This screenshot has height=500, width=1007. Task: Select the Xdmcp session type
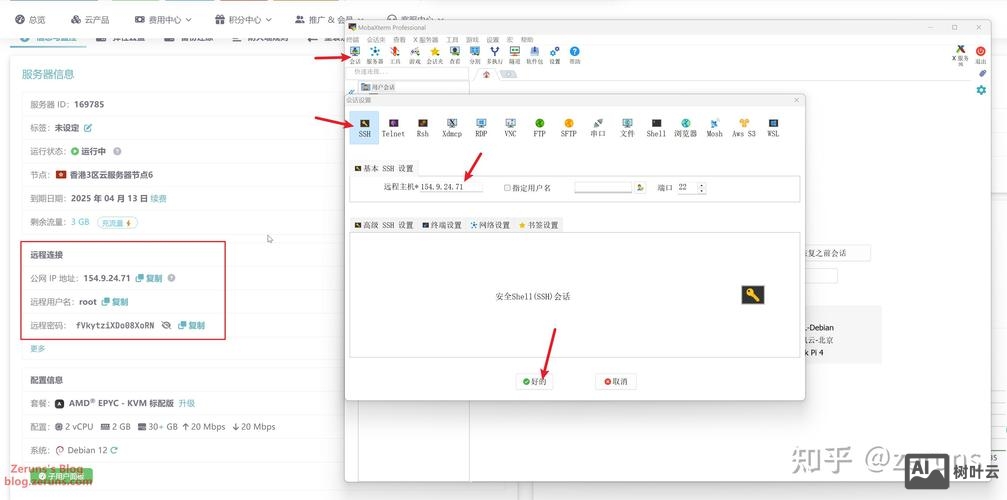(x=452, y=128)
